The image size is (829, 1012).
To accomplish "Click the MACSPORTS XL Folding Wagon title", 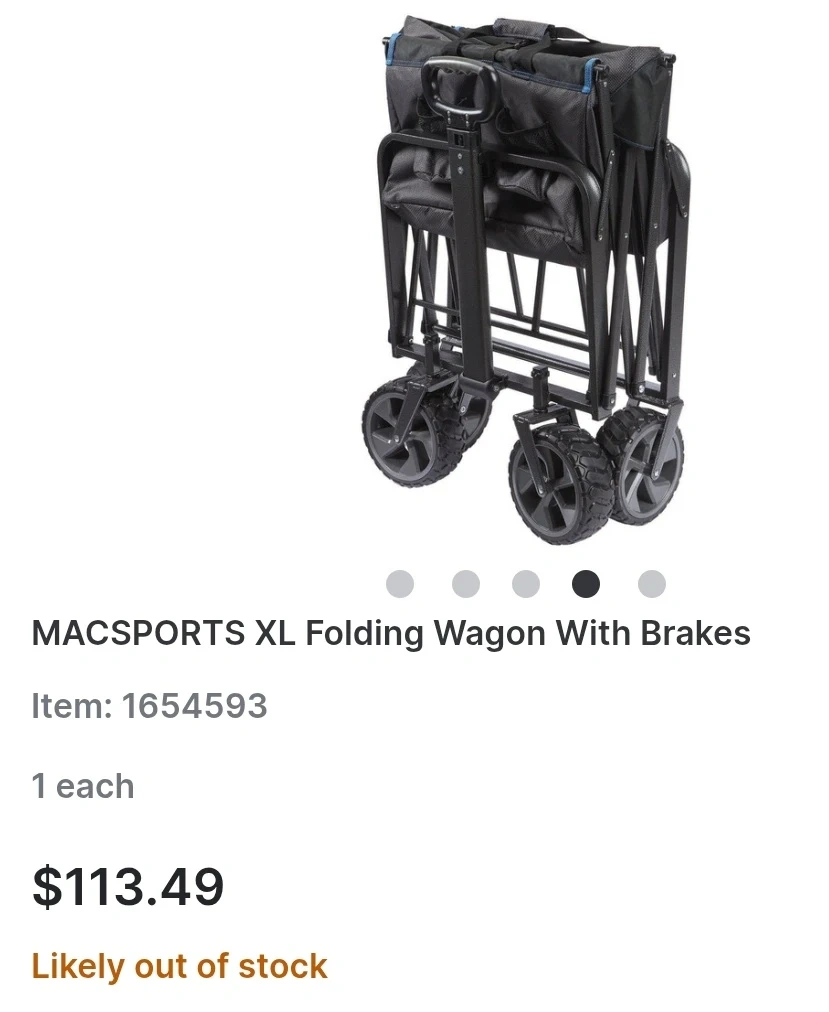I will point(391,633).
